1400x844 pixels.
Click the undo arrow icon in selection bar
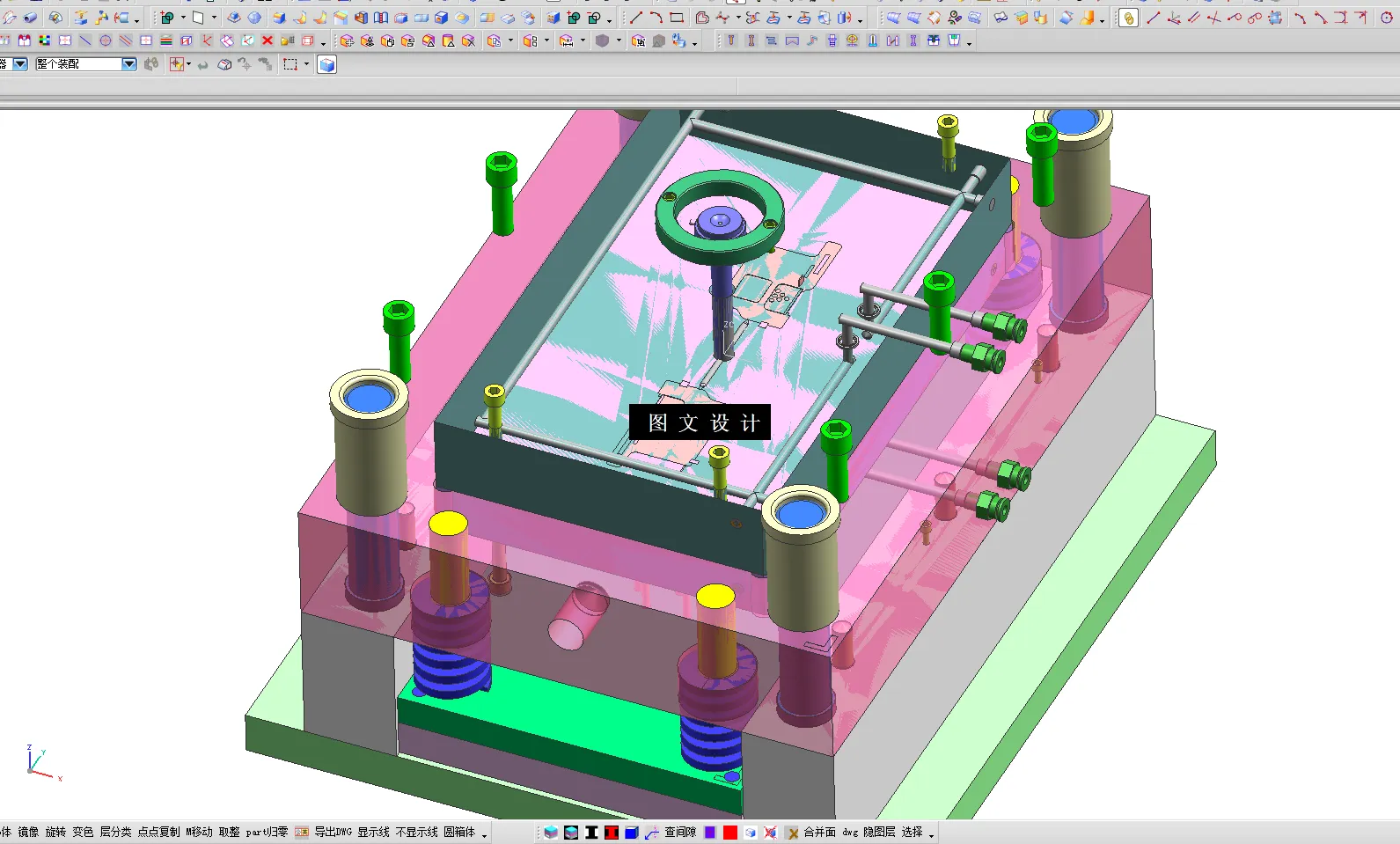pos(202,64)
